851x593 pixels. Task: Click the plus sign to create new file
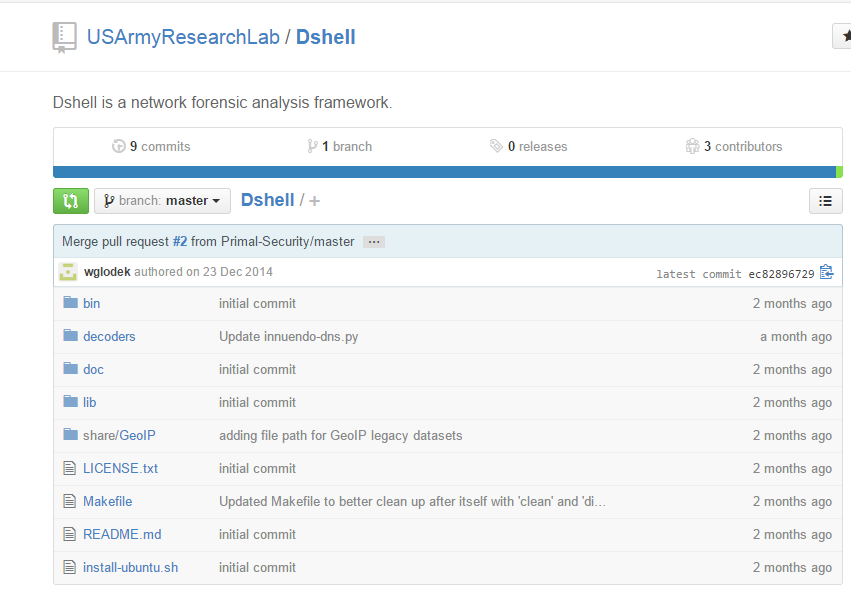314,201
